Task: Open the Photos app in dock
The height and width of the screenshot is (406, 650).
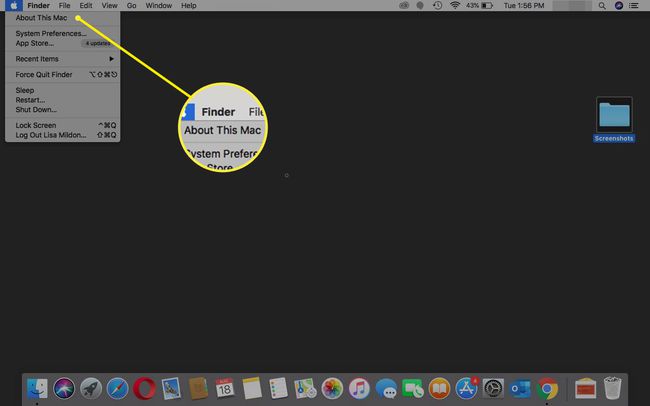Action: point(332,389)
